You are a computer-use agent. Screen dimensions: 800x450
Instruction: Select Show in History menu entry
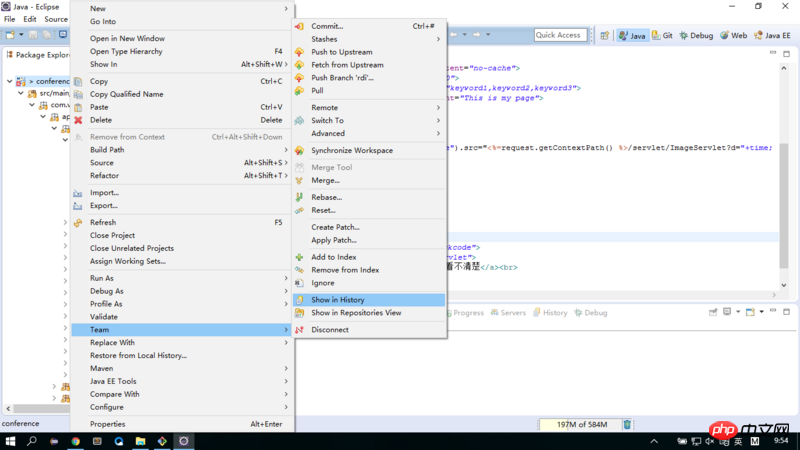[337, 300]
